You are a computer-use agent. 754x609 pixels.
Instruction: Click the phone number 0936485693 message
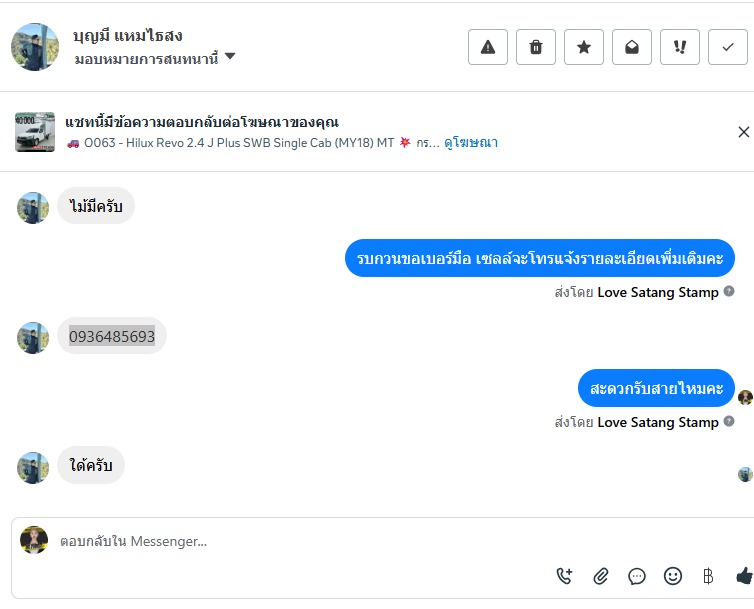[112, 336]
